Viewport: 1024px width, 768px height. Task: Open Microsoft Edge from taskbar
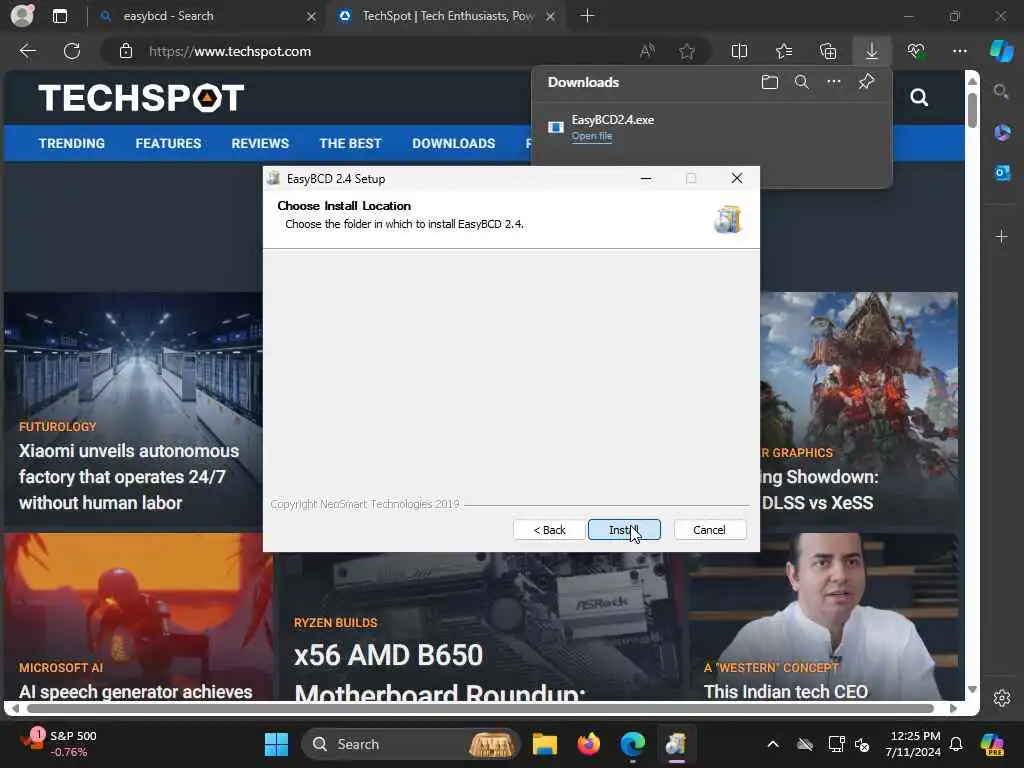click(x=632, y=744)
